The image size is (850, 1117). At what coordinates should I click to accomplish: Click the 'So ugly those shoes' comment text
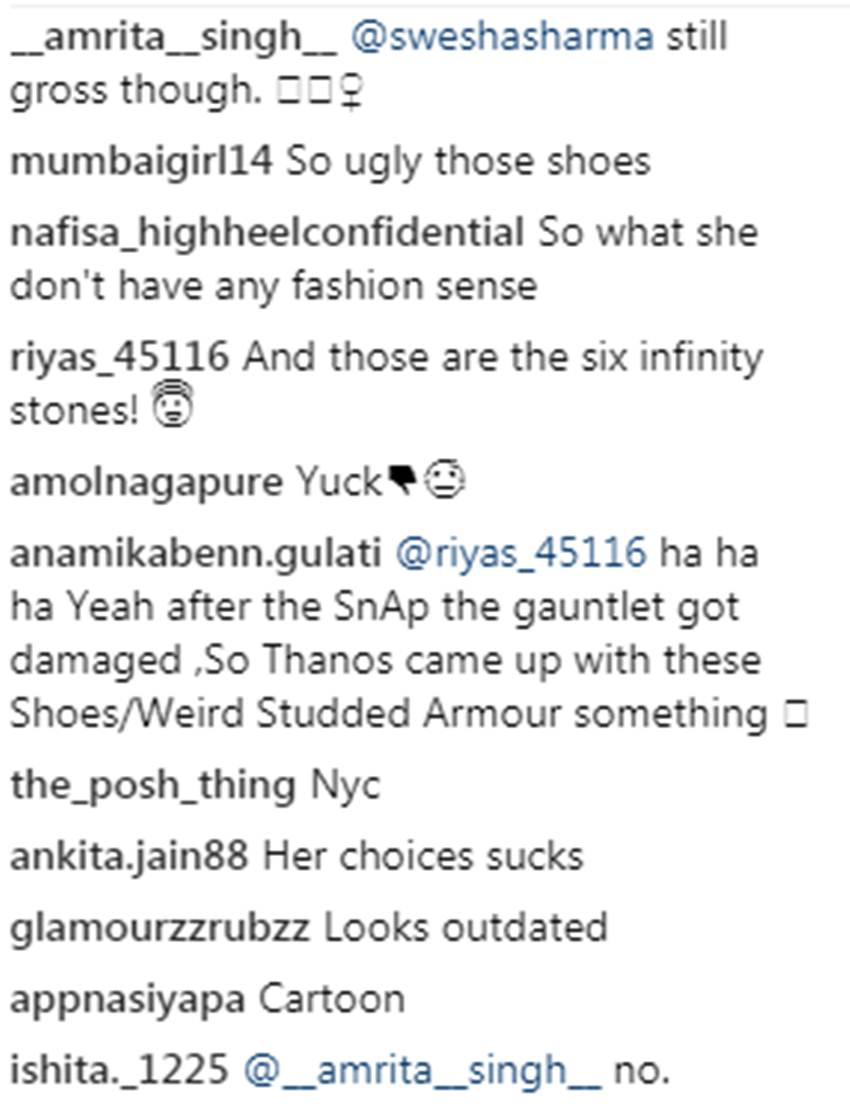point(469,163)
